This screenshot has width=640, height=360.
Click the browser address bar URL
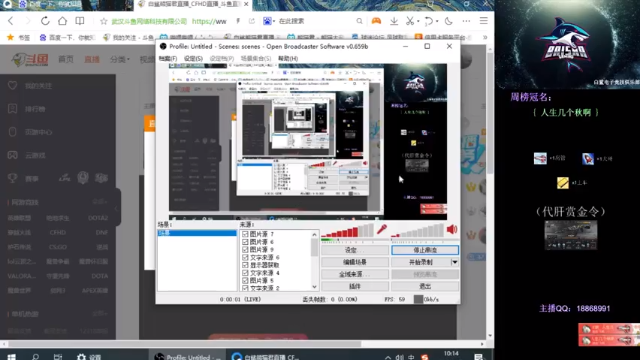209,21
